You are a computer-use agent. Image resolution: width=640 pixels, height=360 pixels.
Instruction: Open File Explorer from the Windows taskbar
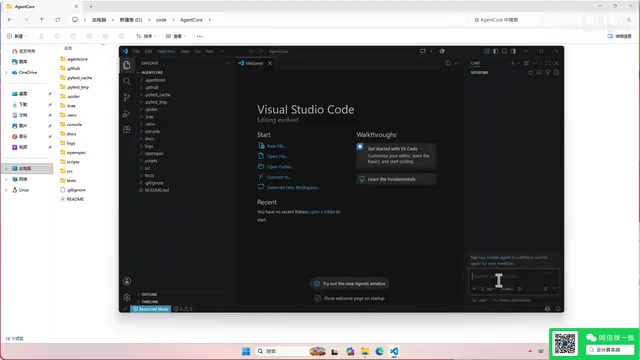364,351
